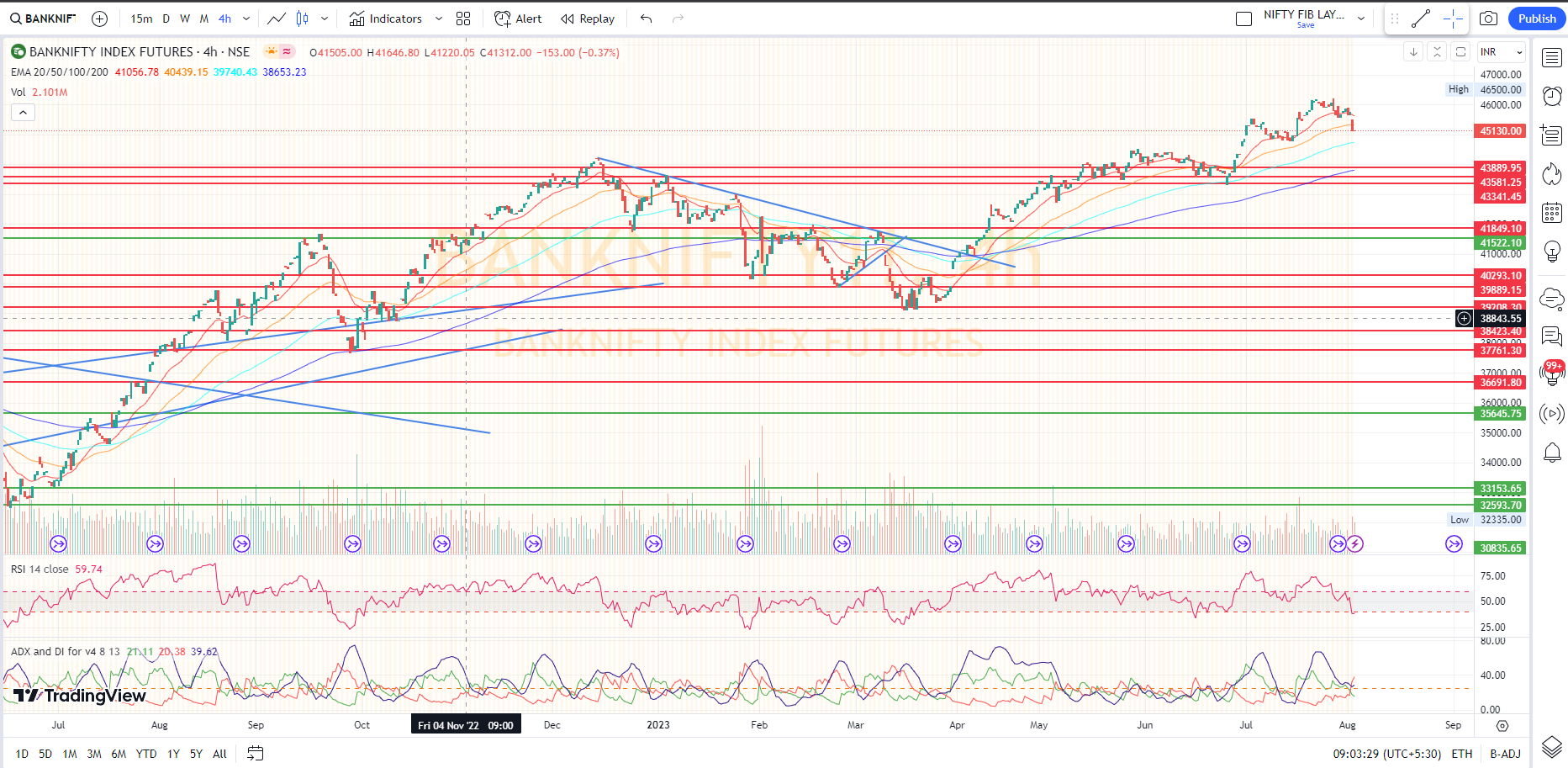Open the Alerts clock panel
The height and width of the screenshot is (768, 1568).
[x=1551, y=96]
